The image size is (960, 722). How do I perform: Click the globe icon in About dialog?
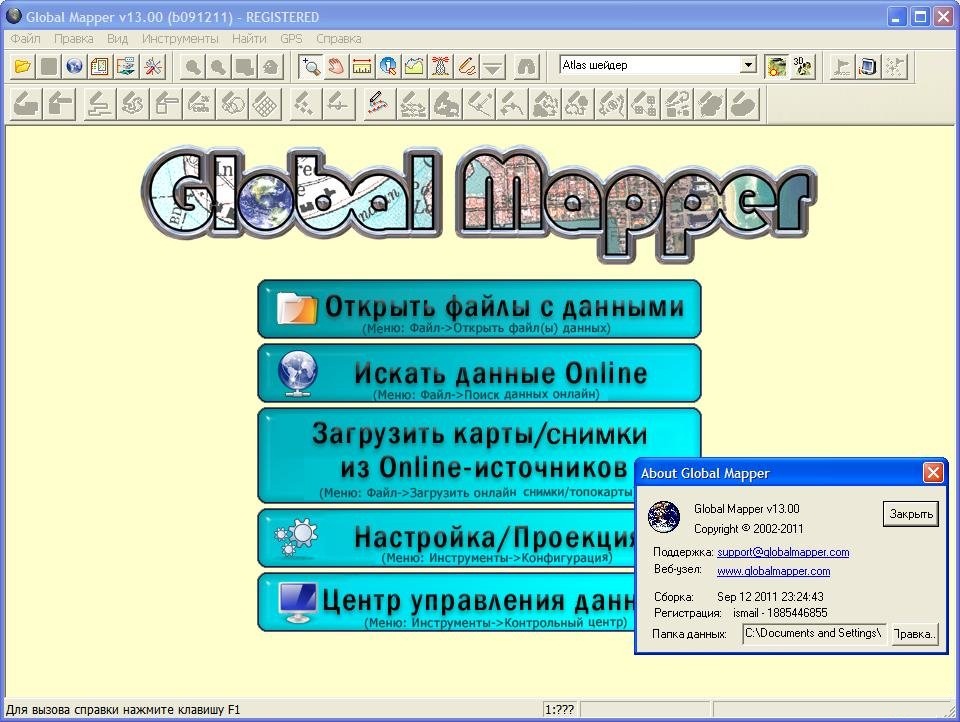[664, 517]
